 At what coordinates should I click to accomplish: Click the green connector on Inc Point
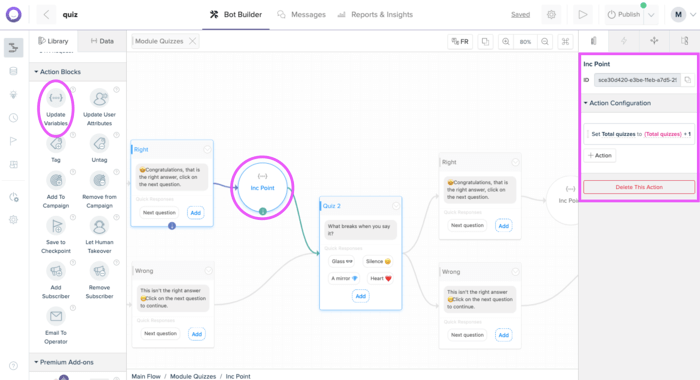pyautogui.click(x=262, y=211)
